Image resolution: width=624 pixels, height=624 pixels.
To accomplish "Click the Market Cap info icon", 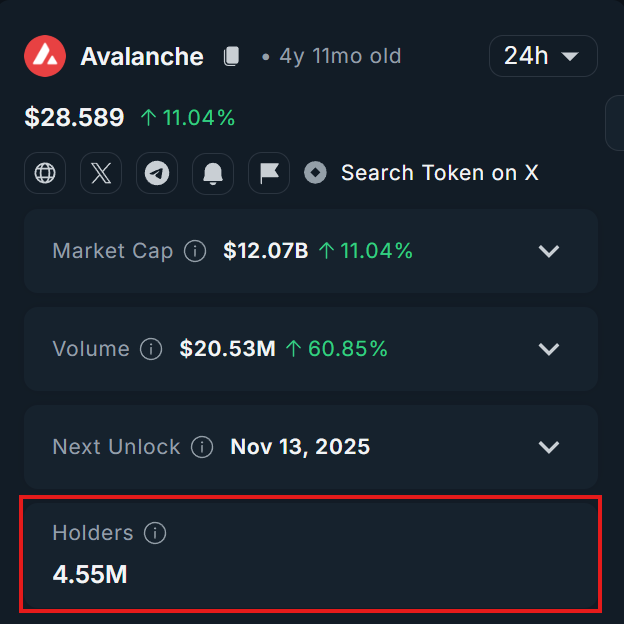I will [x=195, y=251].
